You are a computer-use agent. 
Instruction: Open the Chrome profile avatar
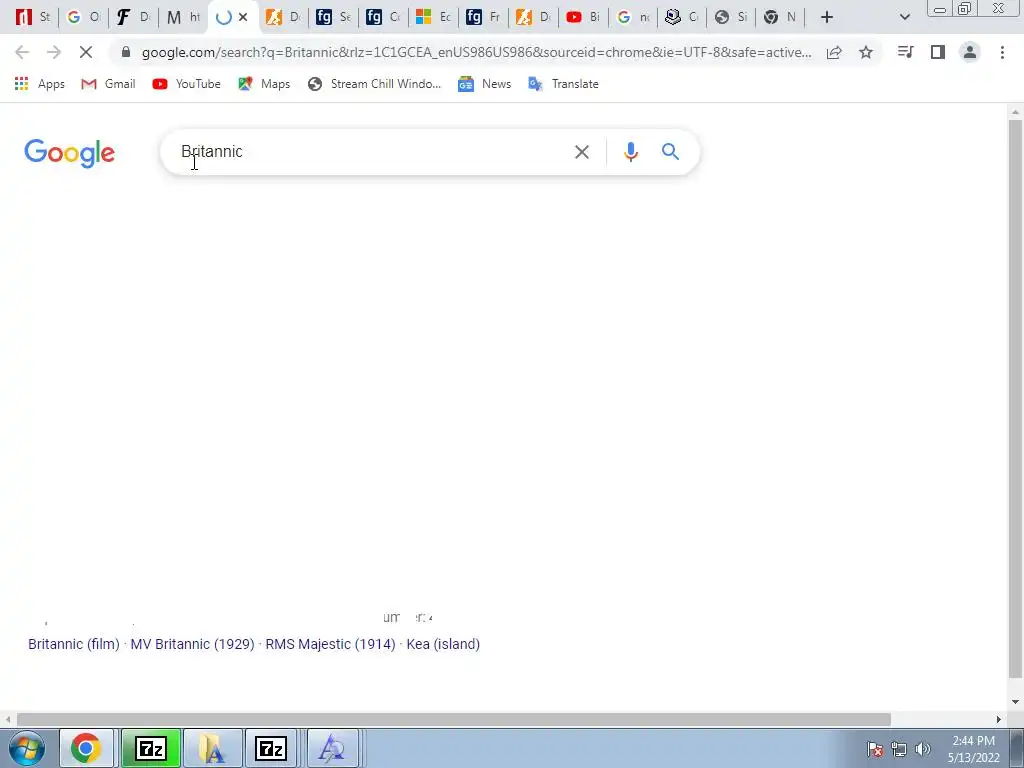pos(970,52)
